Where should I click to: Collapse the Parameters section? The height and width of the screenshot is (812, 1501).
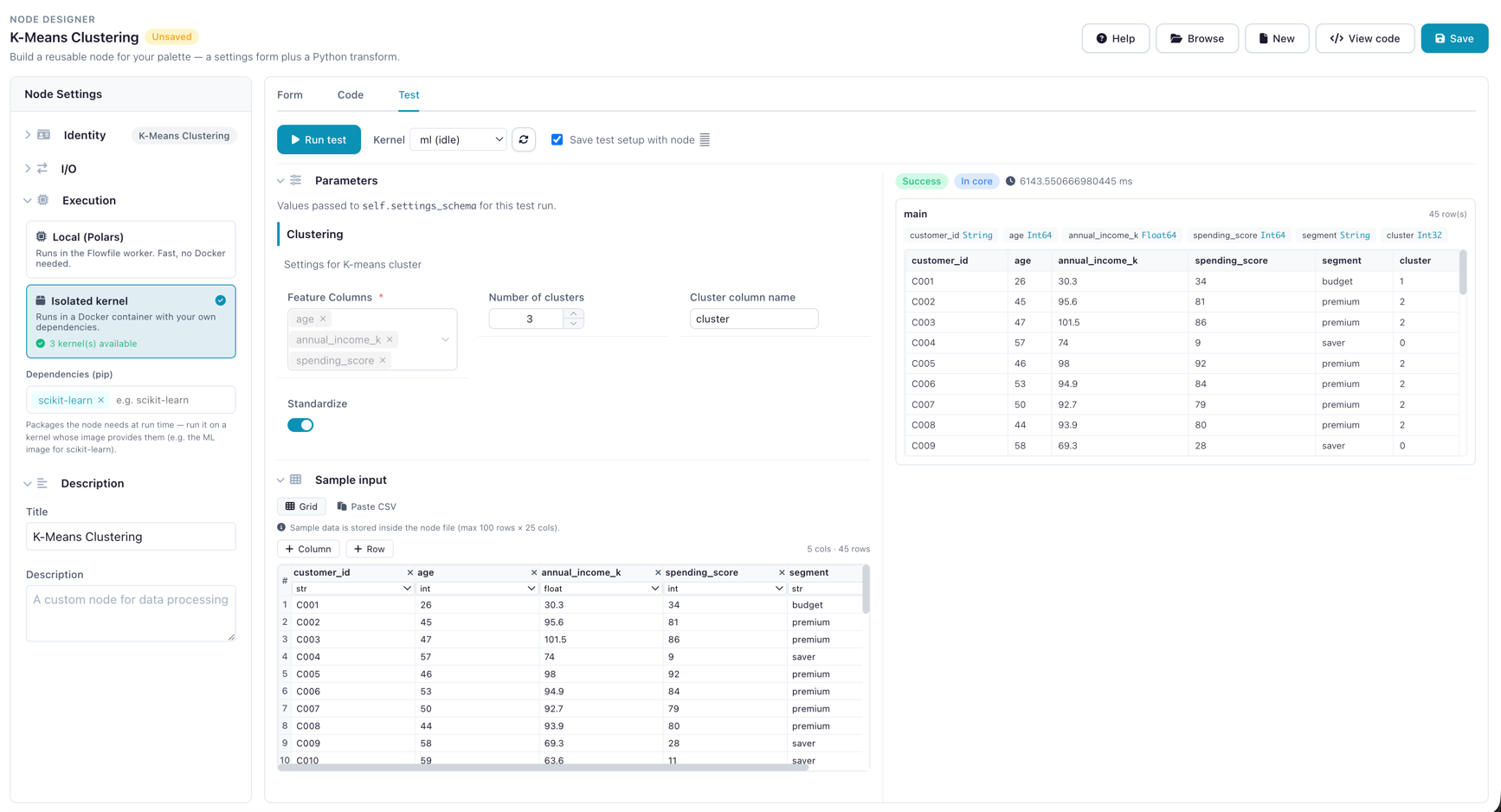point(280,181)
